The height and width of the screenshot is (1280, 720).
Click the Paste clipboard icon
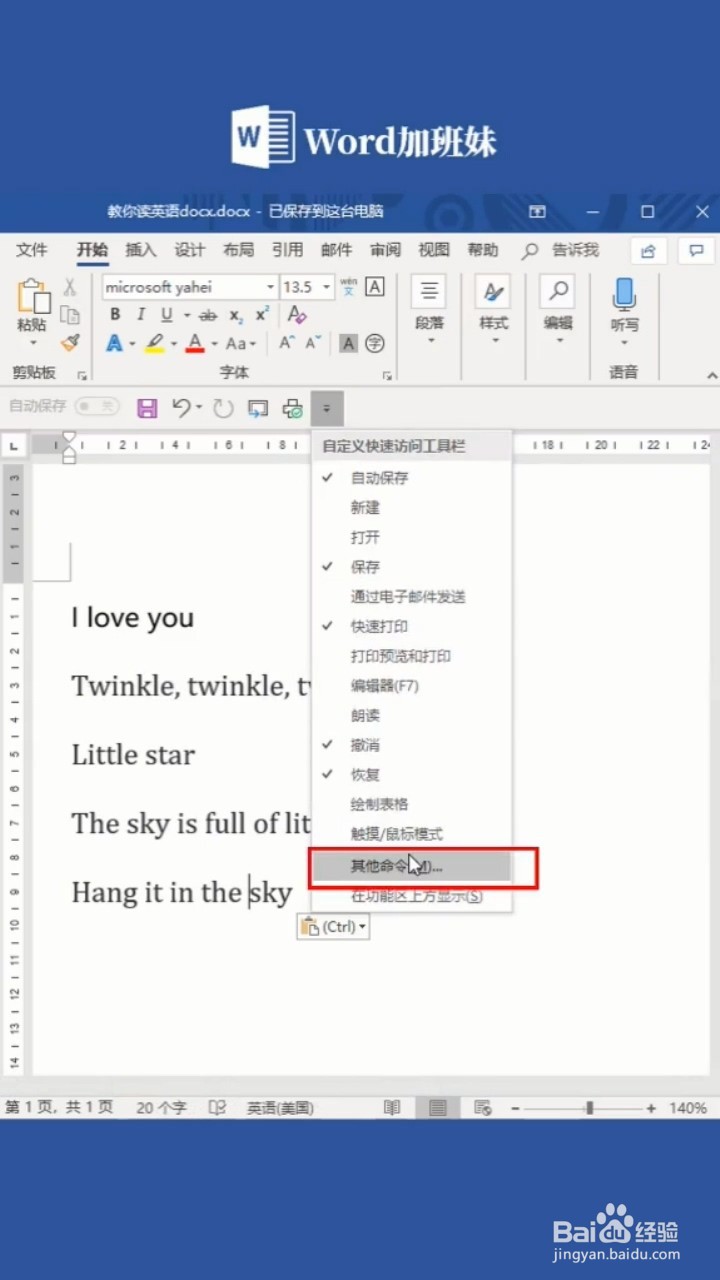pyautogui.click(x=32, y=297)
